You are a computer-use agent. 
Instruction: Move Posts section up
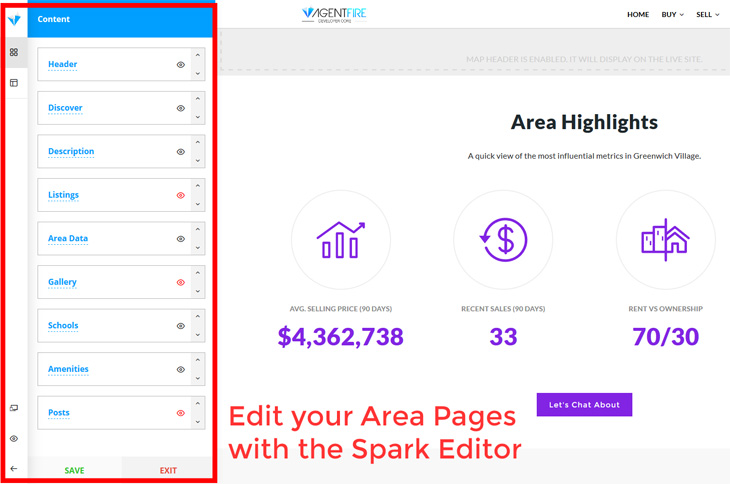tap(198, 403)
